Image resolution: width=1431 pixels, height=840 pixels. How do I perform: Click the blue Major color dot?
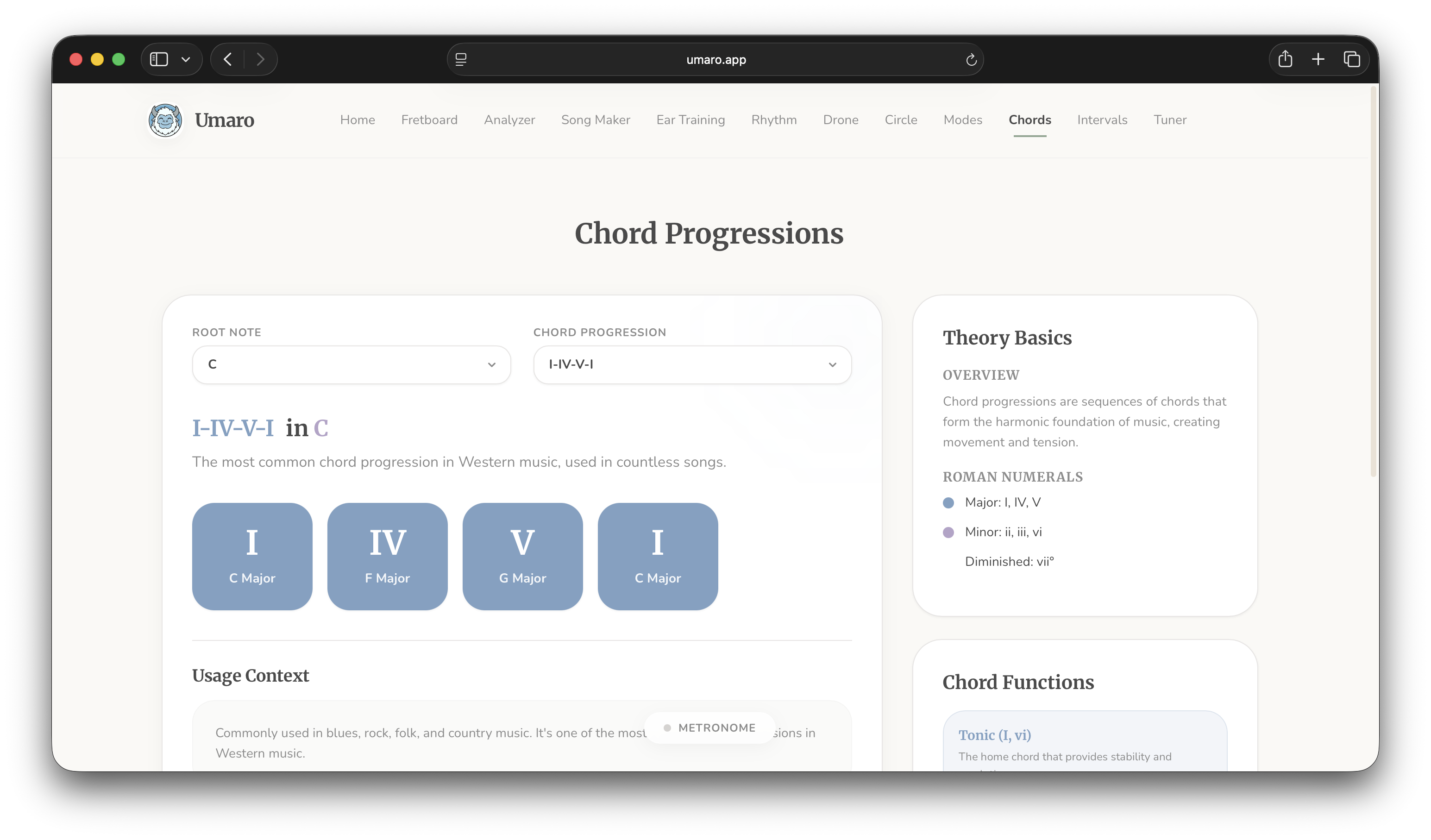pos(948,502)
